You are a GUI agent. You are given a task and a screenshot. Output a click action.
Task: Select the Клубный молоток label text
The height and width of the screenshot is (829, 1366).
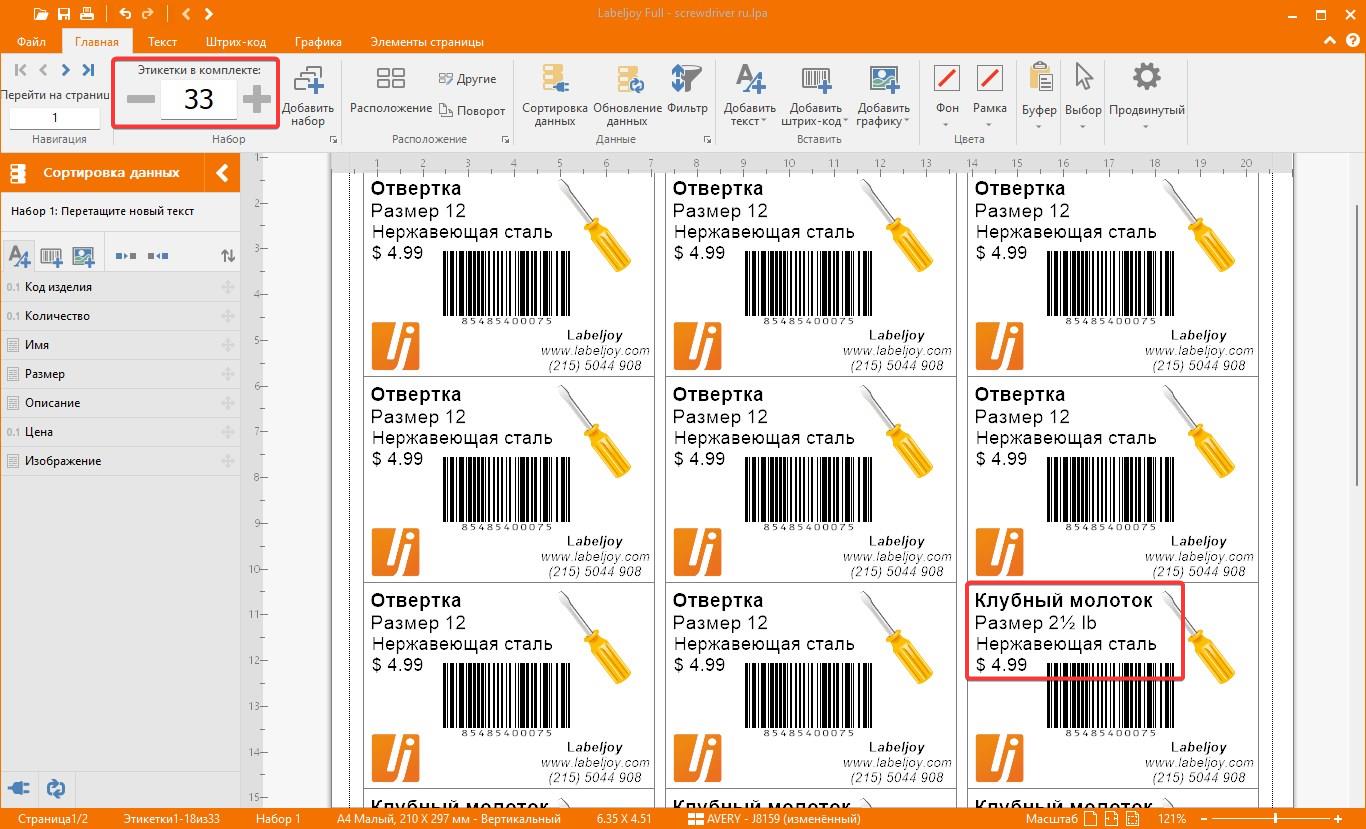tap(1063, 601)
